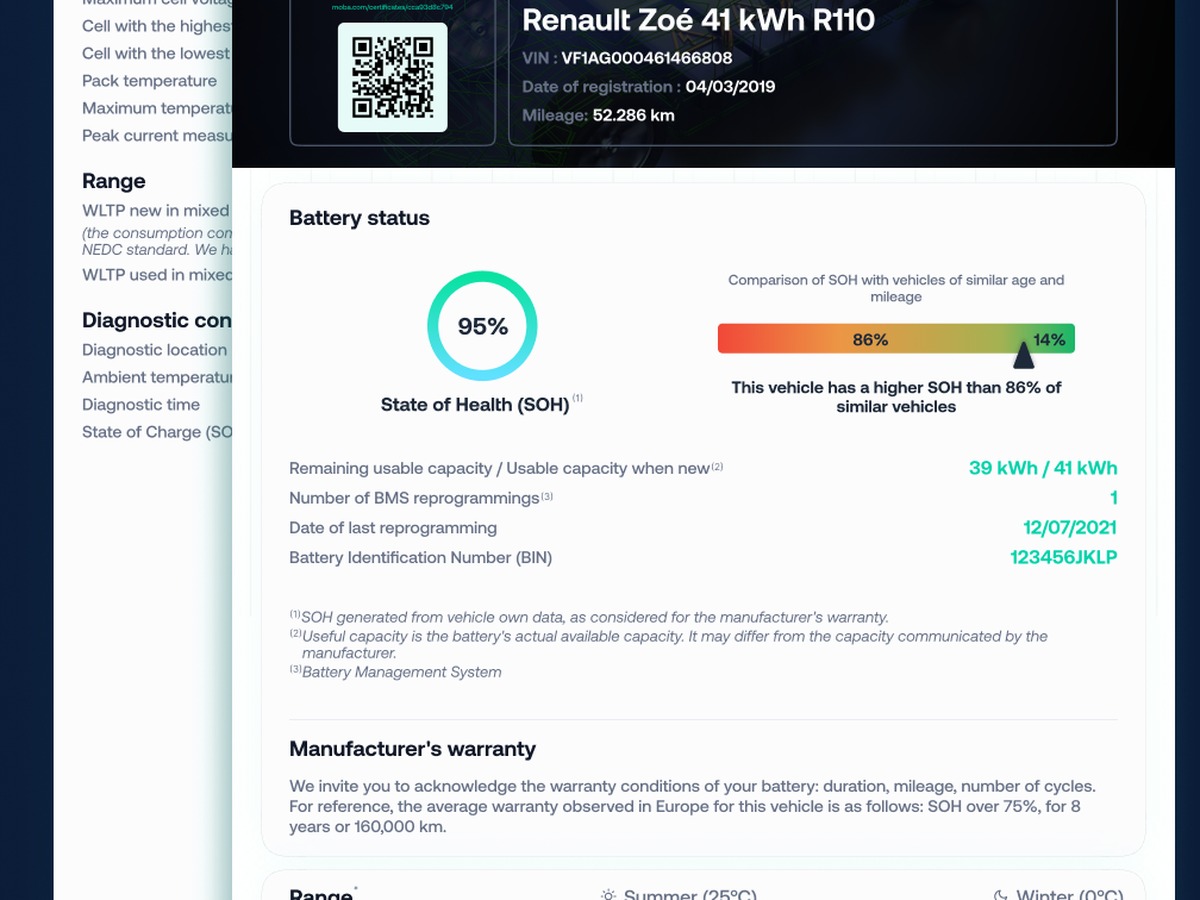Select the title "Renault Zoé 41 kWh R110"
Image resolution: width=1200 pixels, height=900 pixels.
699,20
